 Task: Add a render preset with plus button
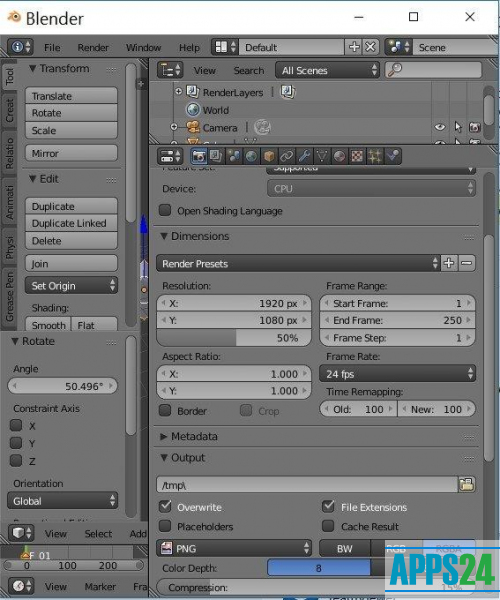[449, 263]
